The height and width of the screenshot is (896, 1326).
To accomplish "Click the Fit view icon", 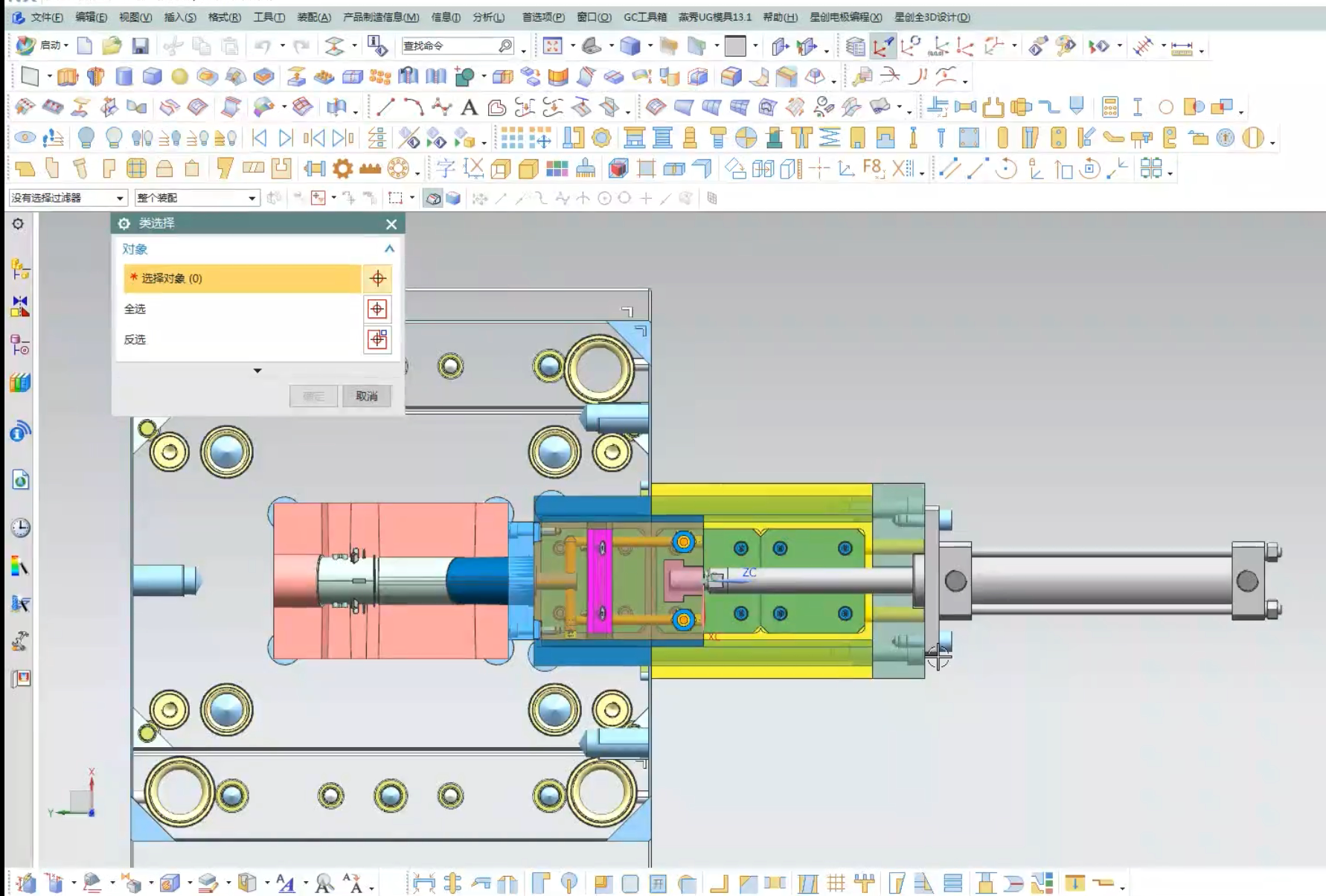I will (x=552, y=46).
